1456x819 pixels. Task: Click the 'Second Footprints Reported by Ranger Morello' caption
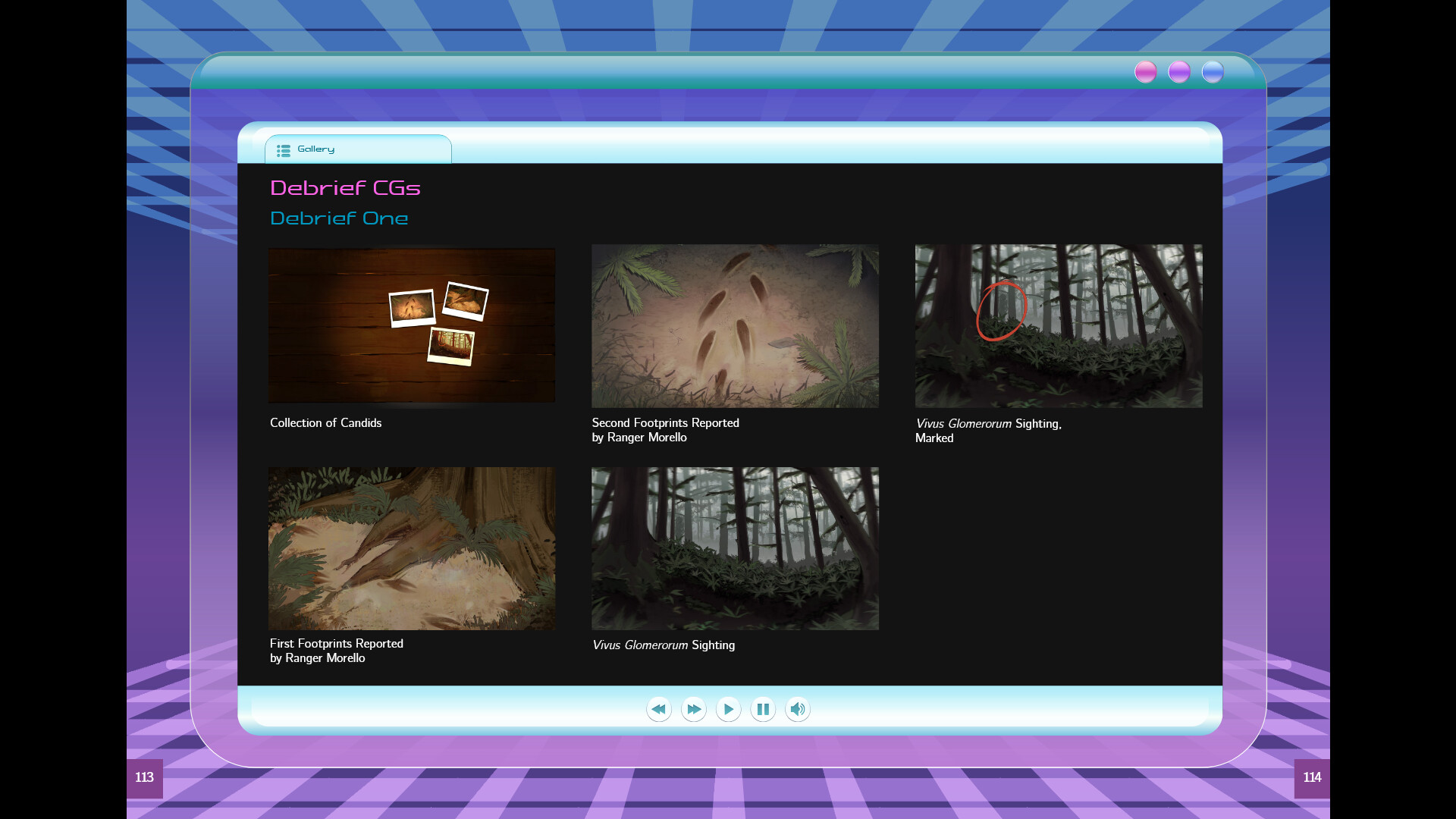pos(665,430)
